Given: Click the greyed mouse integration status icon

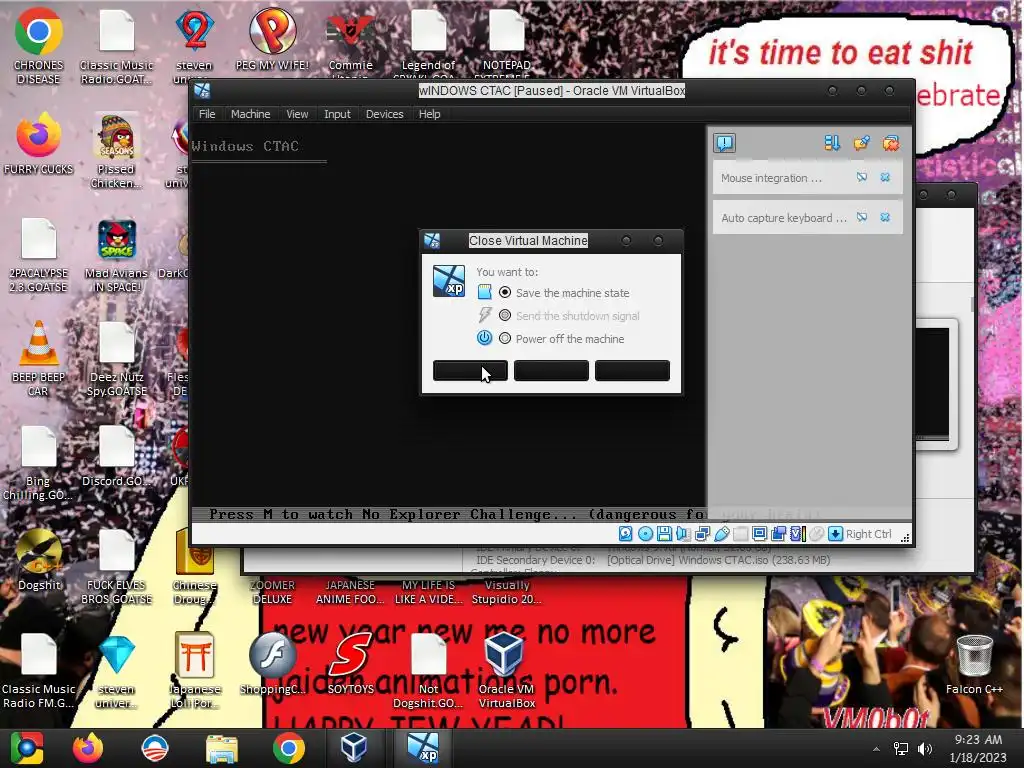Looking at the screenshot, I should [816, 534].
